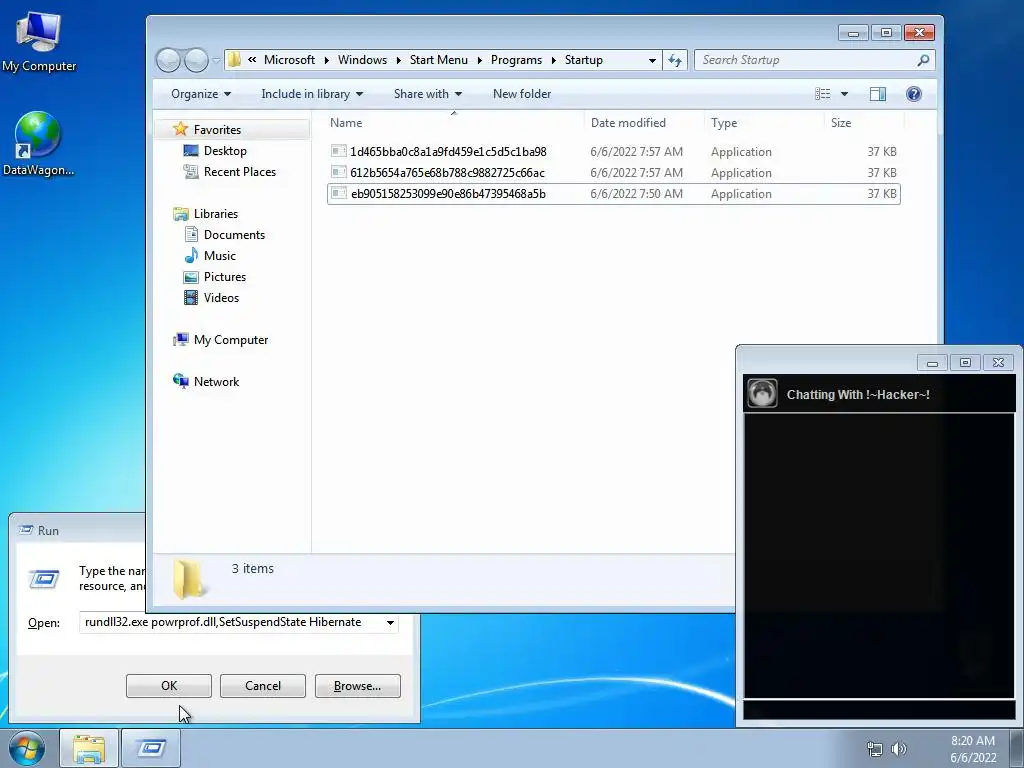
Task: Click Startup in breadcrumb path
Action: [x=584, y=60]
